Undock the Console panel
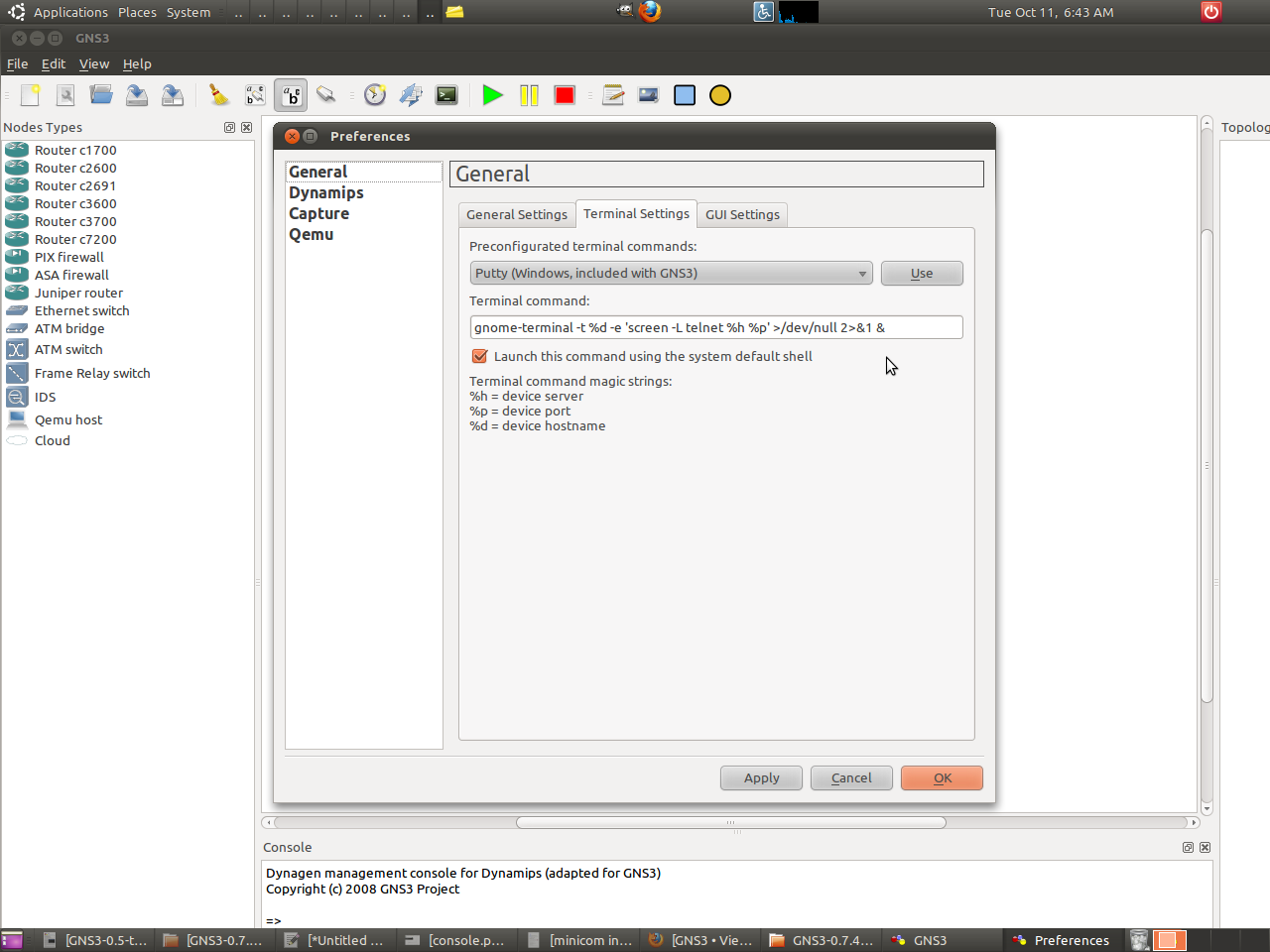1270x952 pixels. click(x=1188, y=847)
